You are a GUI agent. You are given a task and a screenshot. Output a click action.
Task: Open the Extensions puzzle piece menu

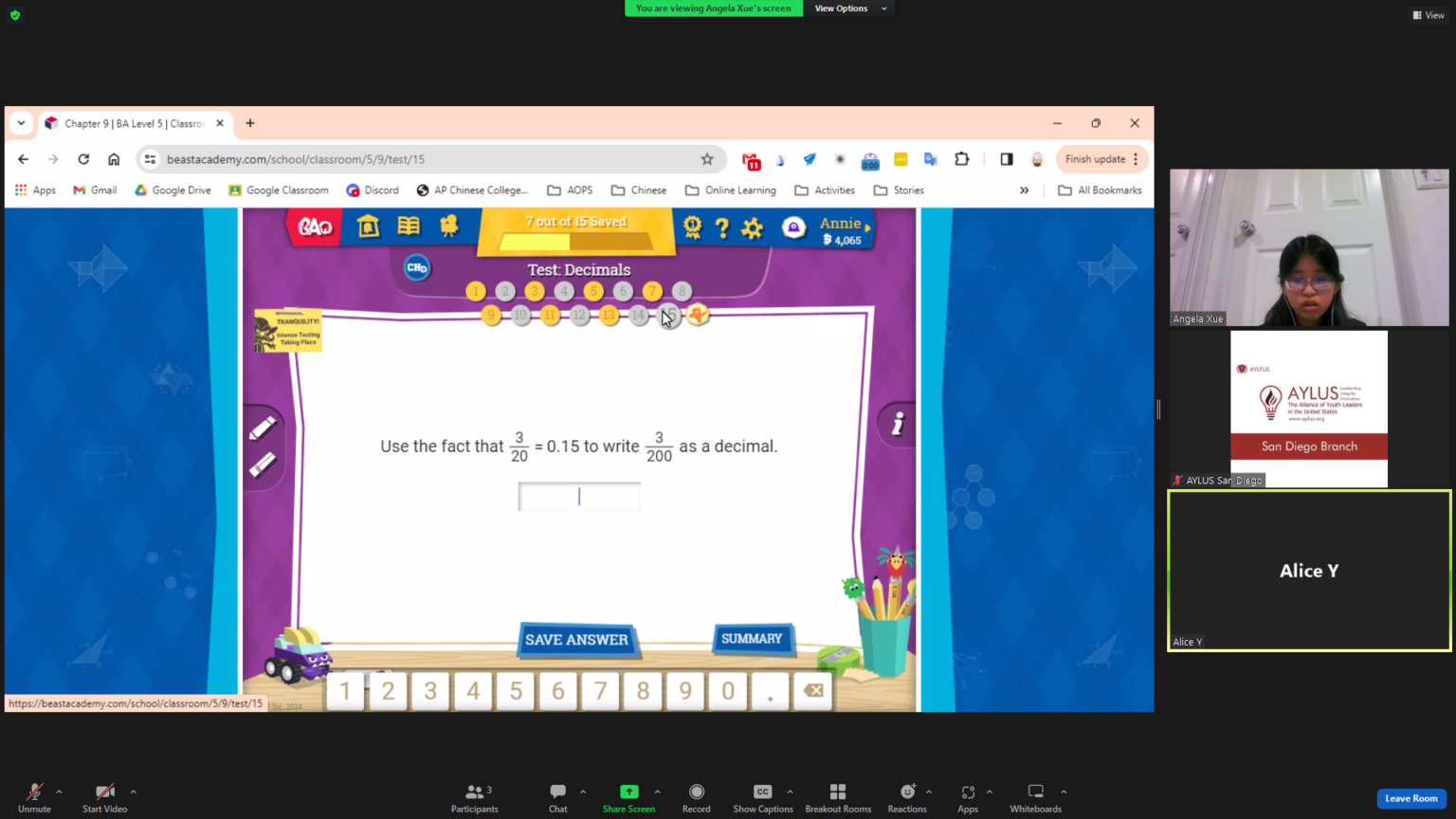click(x=962, y=159)
